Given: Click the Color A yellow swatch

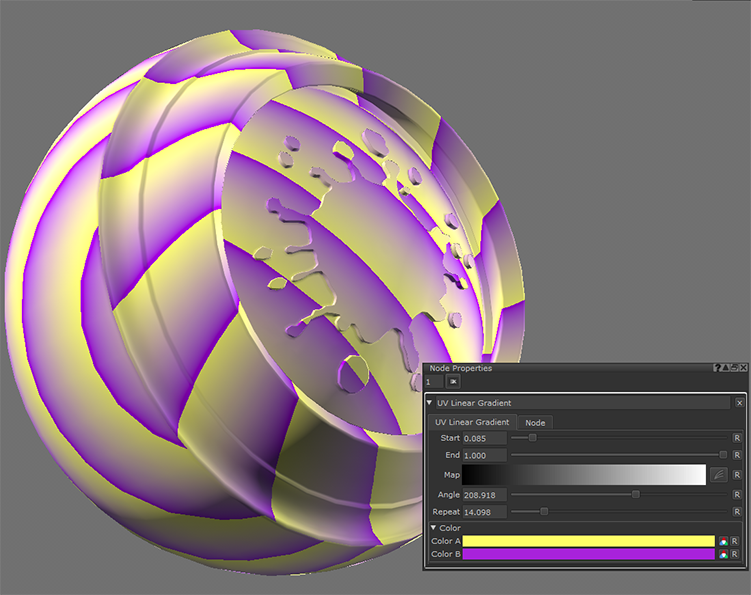Looking at the screenshot, I should [x=588, y=541].
